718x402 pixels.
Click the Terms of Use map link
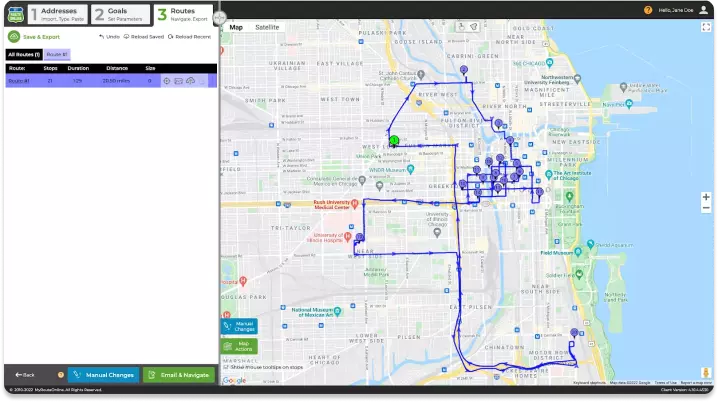[665, 383]
